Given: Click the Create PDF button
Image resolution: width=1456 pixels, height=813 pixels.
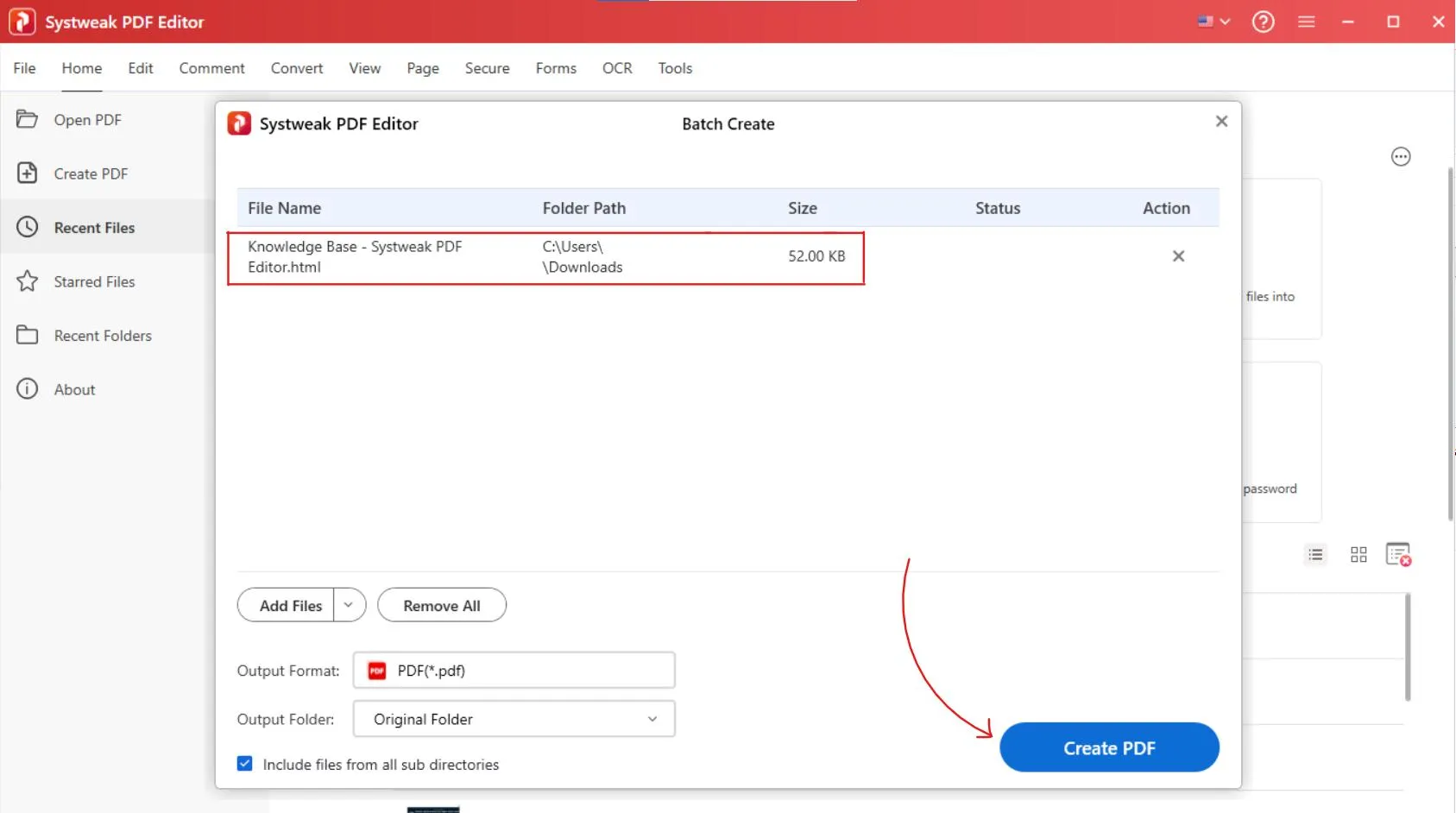Looking at the screenshot, I should [1109, 747].
